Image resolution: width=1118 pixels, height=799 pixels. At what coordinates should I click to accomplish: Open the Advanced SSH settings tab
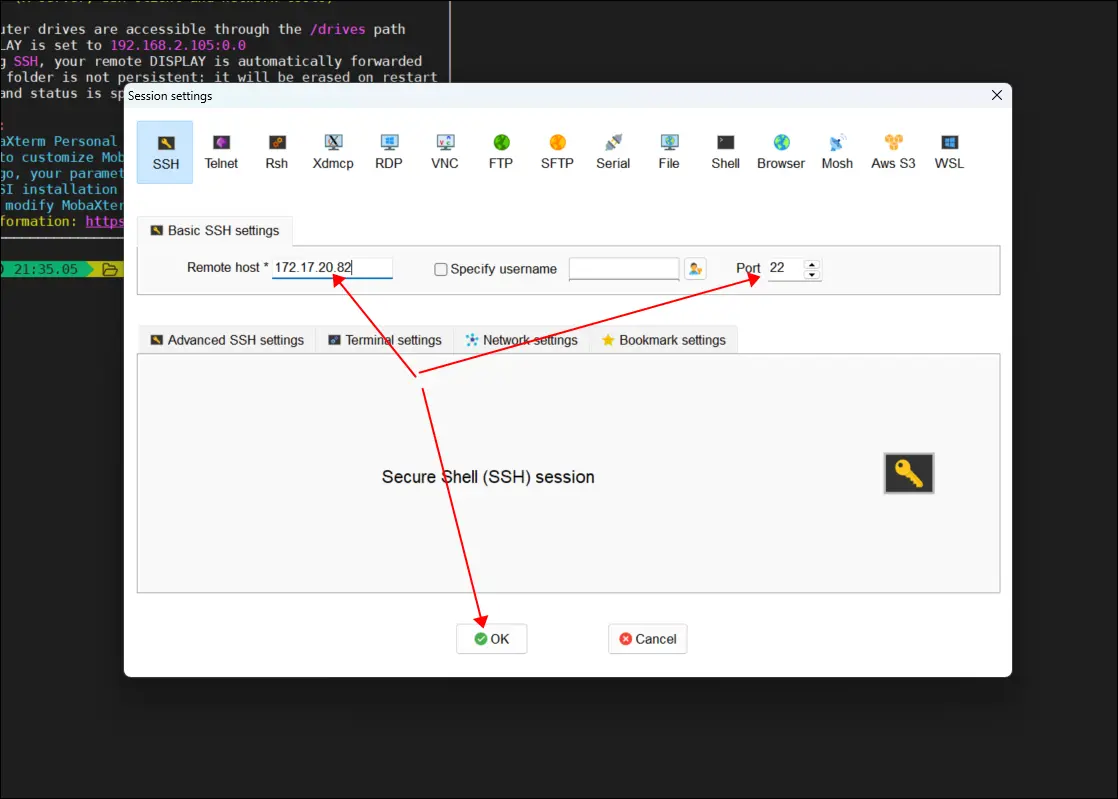pos(227,340)
